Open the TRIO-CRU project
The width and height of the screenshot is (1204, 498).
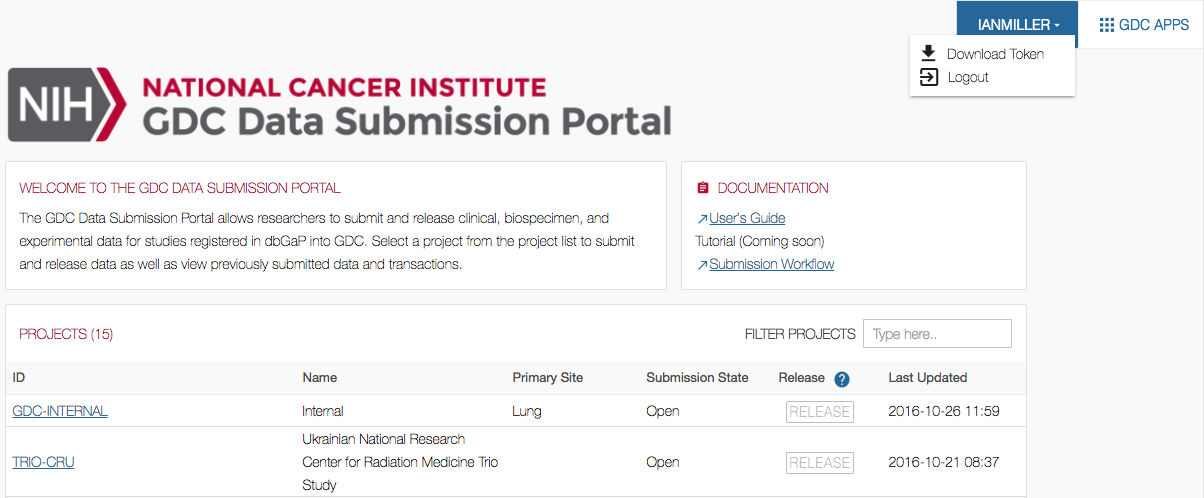point(43,462)
